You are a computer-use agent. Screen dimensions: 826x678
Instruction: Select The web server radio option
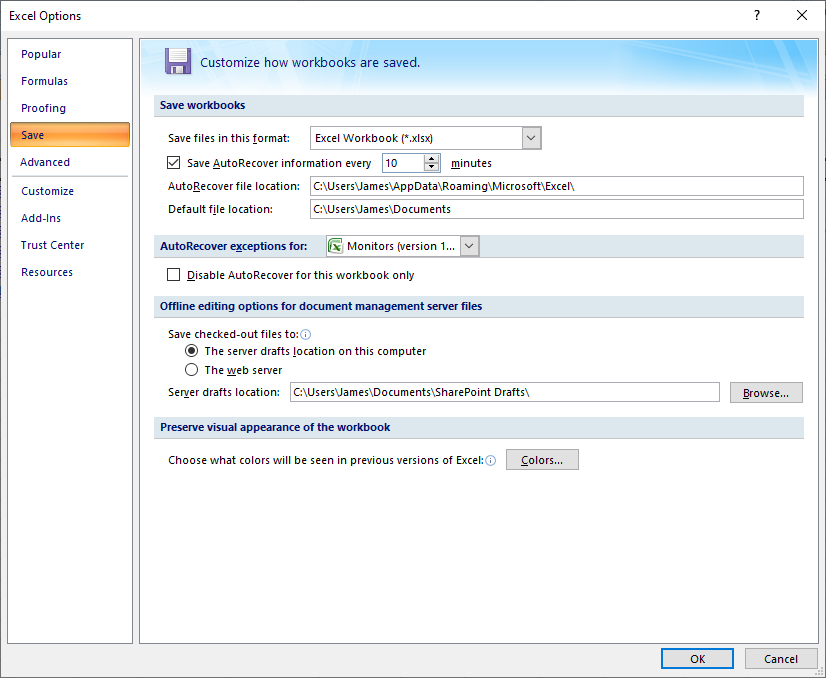191,370
